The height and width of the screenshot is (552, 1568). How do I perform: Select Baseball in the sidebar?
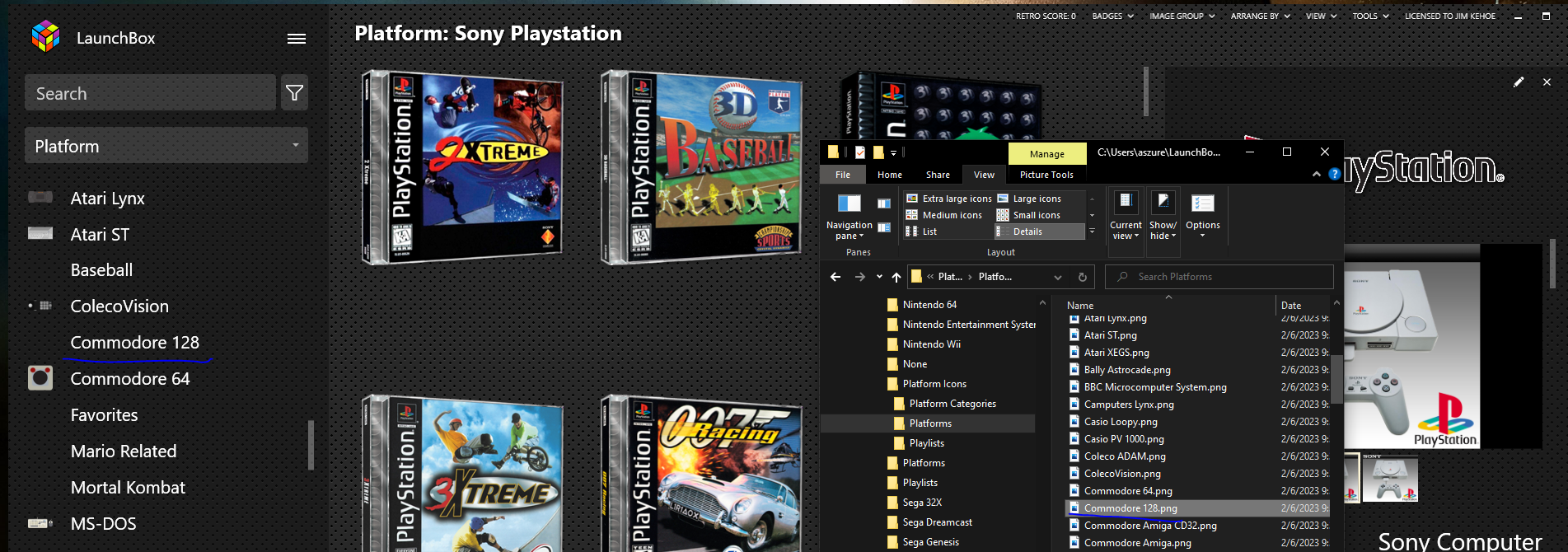pyautogui.click(x=101, y=269)
